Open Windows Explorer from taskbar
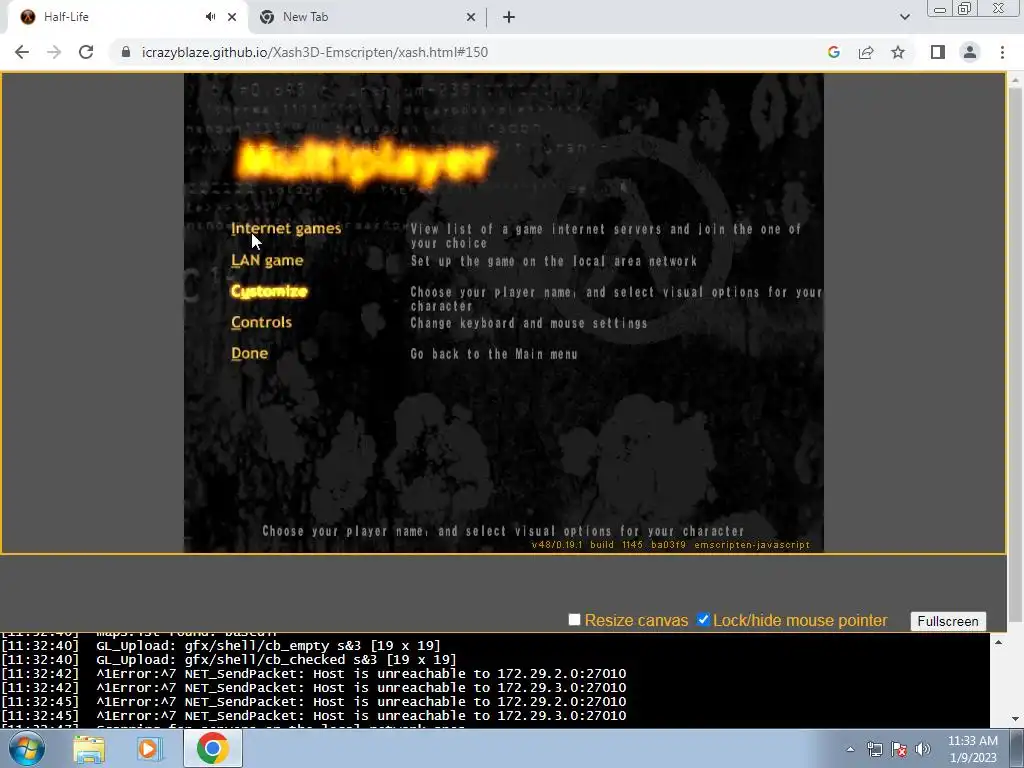The width and height of the screenshot is (1024, 768). click(89, 748)
